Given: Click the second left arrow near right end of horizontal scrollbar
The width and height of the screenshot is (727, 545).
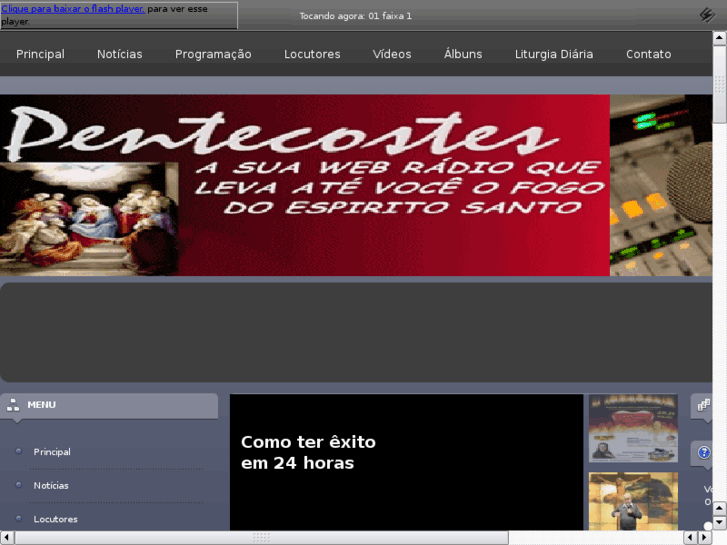Looking at the screenshot, I should click(x=691, y=538).
